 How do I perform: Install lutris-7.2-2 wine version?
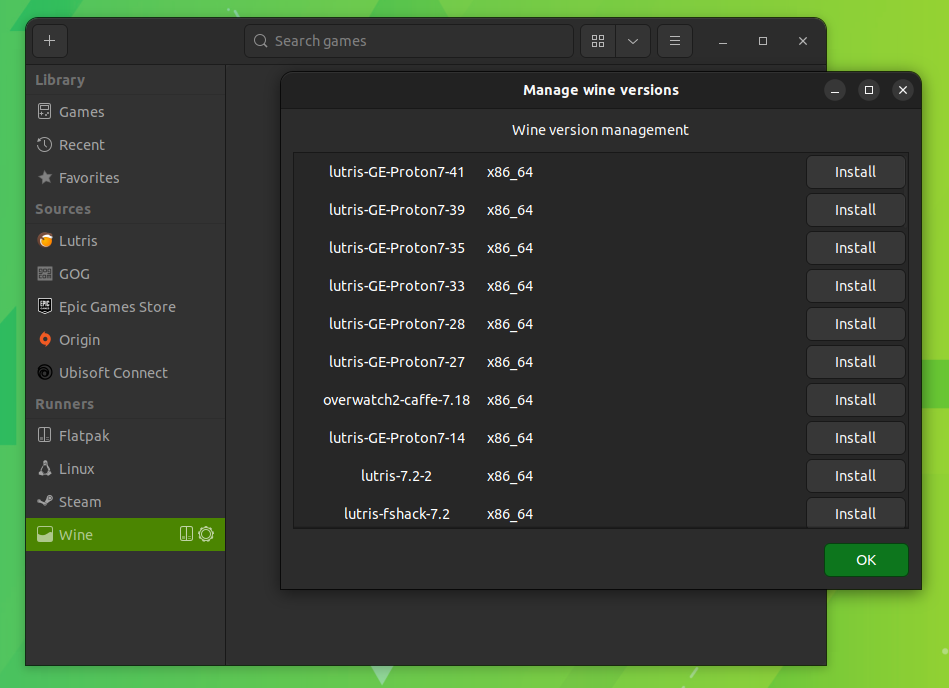(855, 476)
